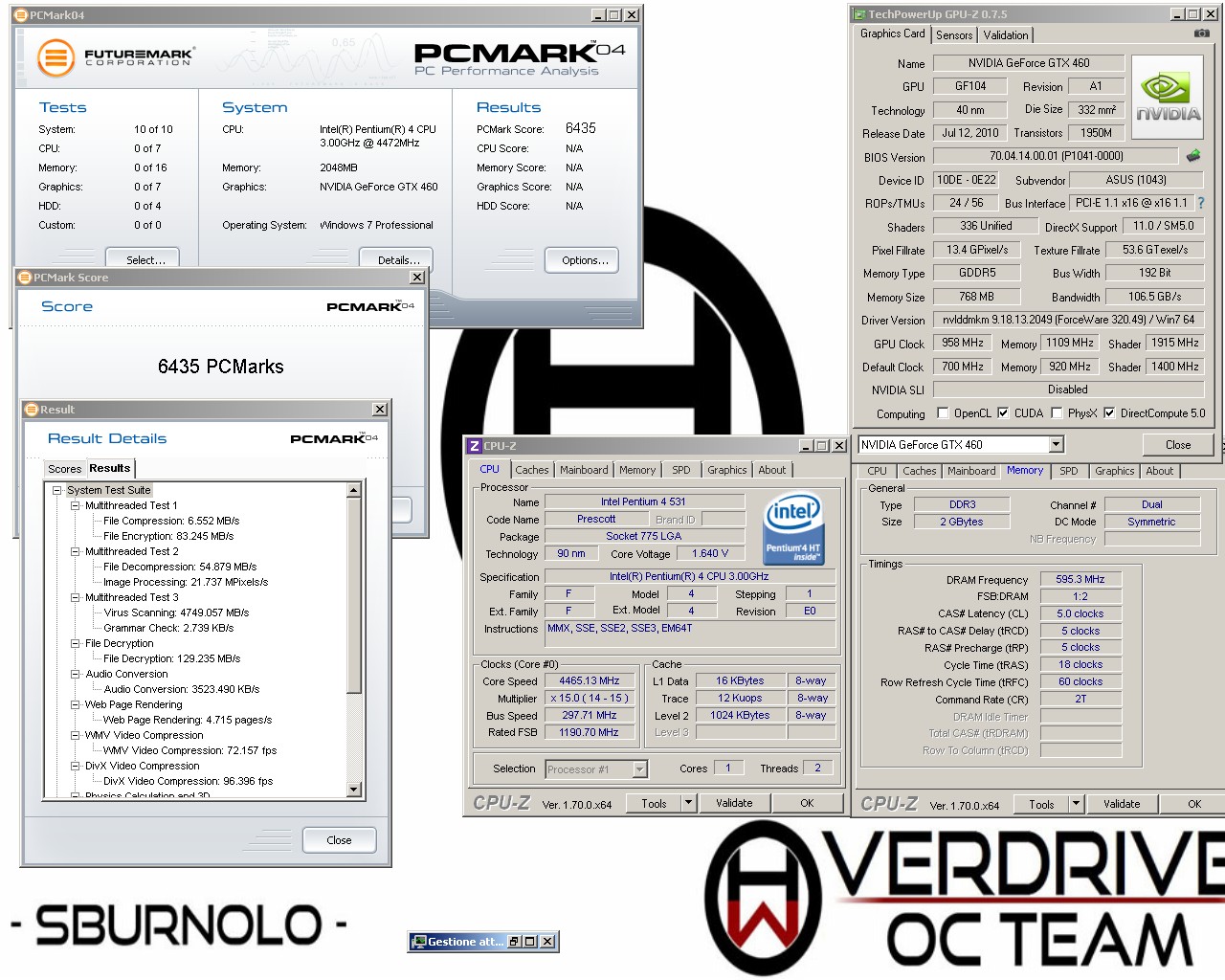Toggle the CUDA checkbox
Screen dimensions: 1225x980
click(x=1003, y=413)
